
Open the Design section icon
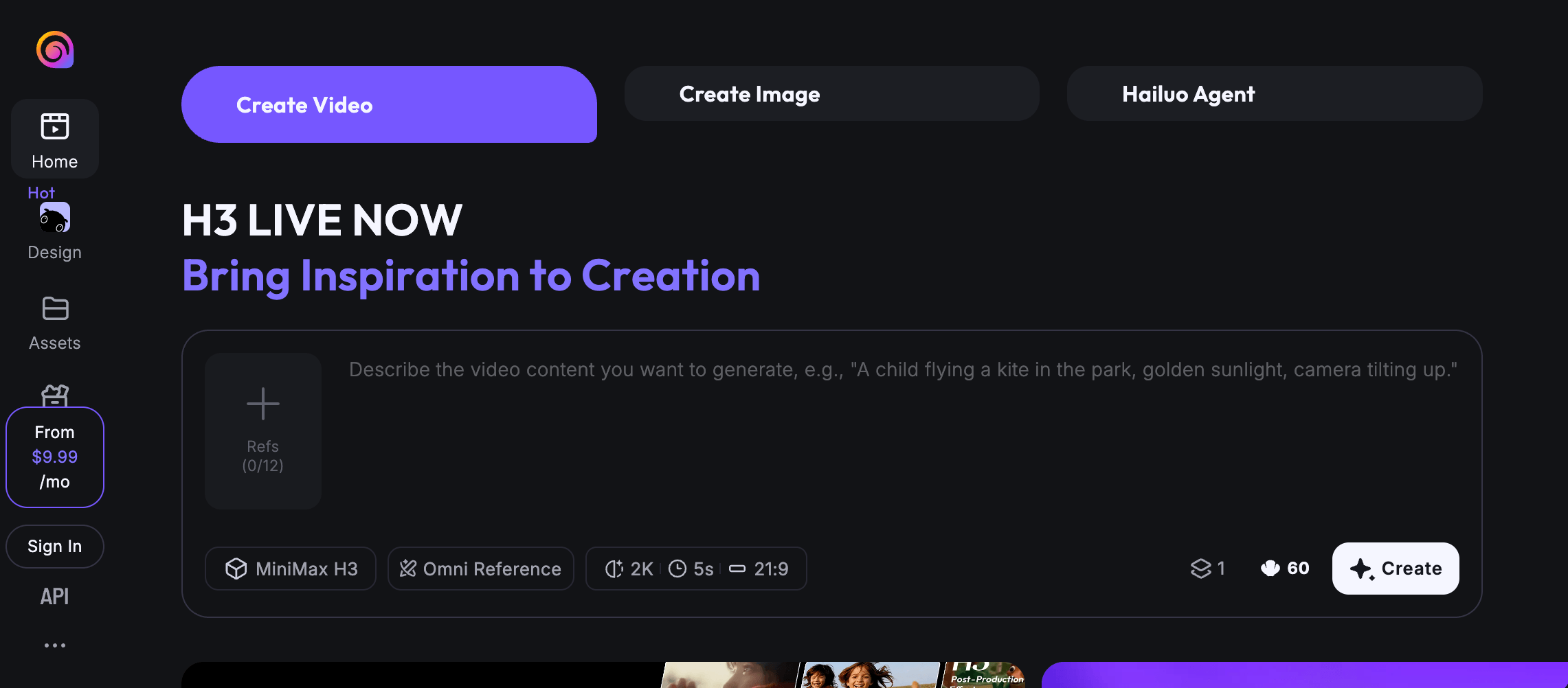(x=55, y=218)
